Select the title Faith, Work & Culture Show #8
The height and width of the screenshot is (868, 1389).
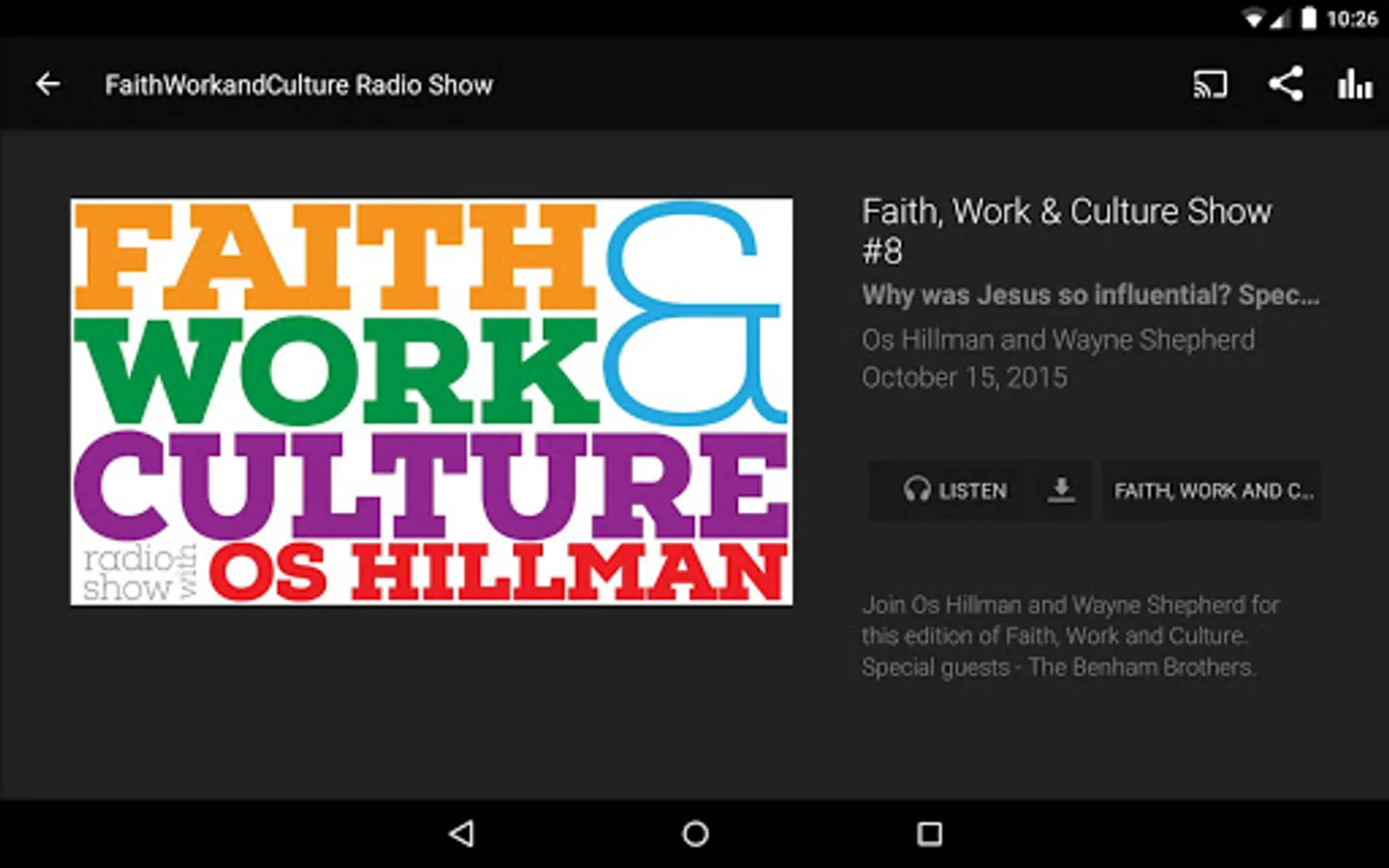click(x=1067, y=231)
